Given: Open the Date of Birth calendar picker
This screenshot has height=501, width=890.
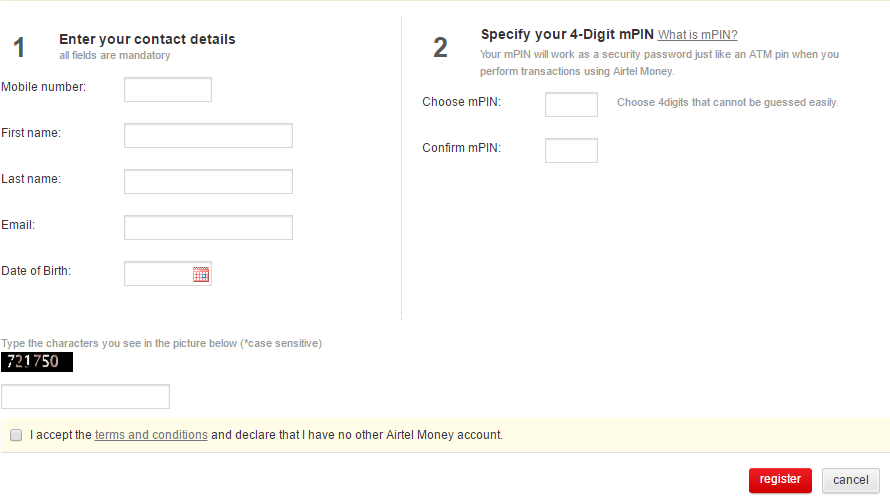Looking at the screenshot, I should (x=201, y=275).
